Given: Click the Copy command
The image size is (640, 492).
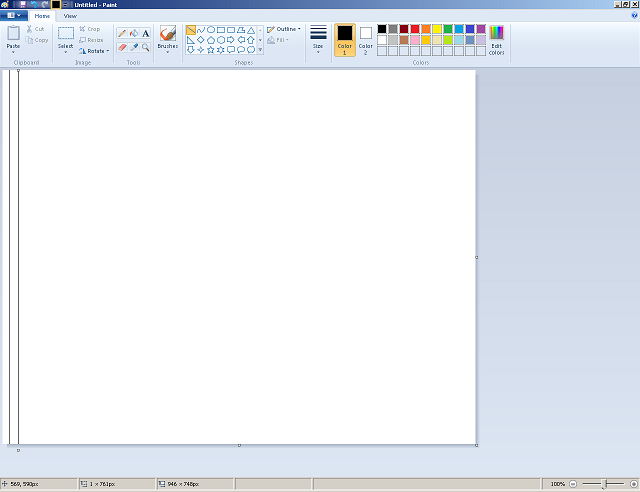Looking at the screenshot, I should tap(37, 40).
